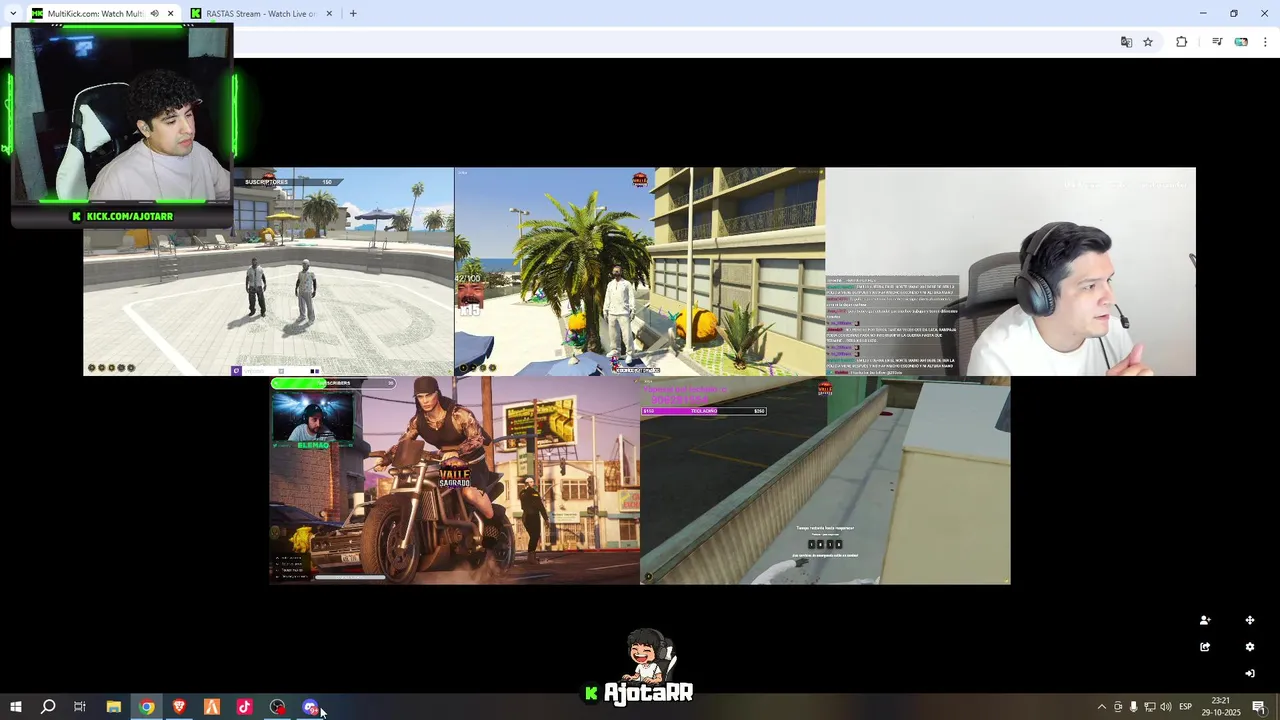Select the palm tree hotel stream

[x=640, y=271]
